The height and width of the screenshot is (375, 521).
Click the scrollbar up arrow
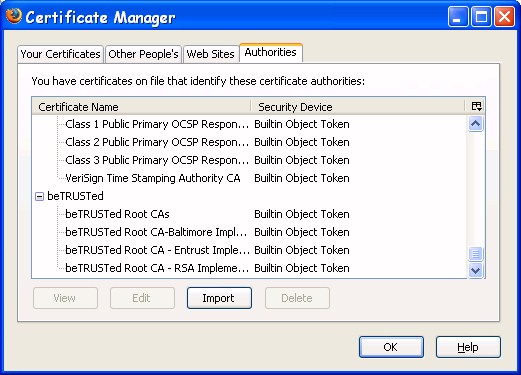click(x=475, y=124)
